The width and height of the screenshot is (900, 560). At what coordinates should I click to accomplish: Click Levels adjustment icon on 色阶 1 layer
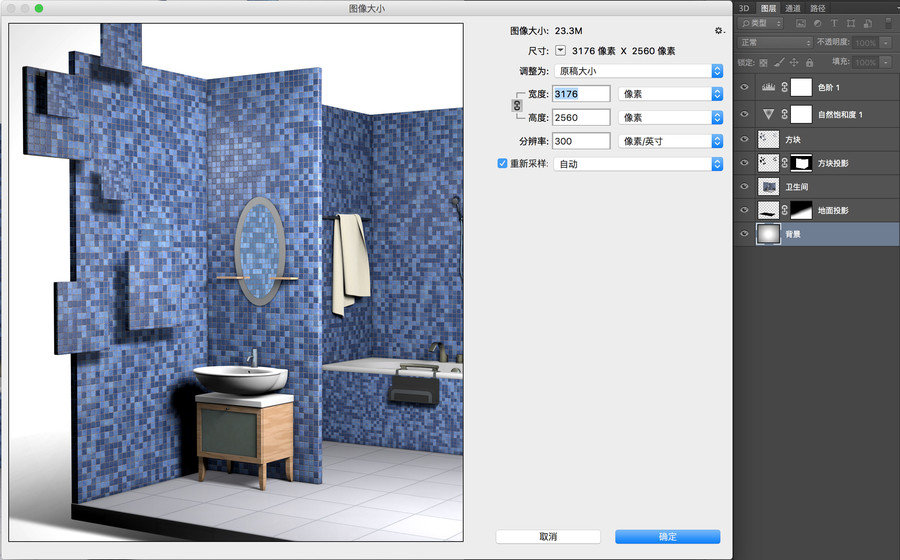[769, 87]
